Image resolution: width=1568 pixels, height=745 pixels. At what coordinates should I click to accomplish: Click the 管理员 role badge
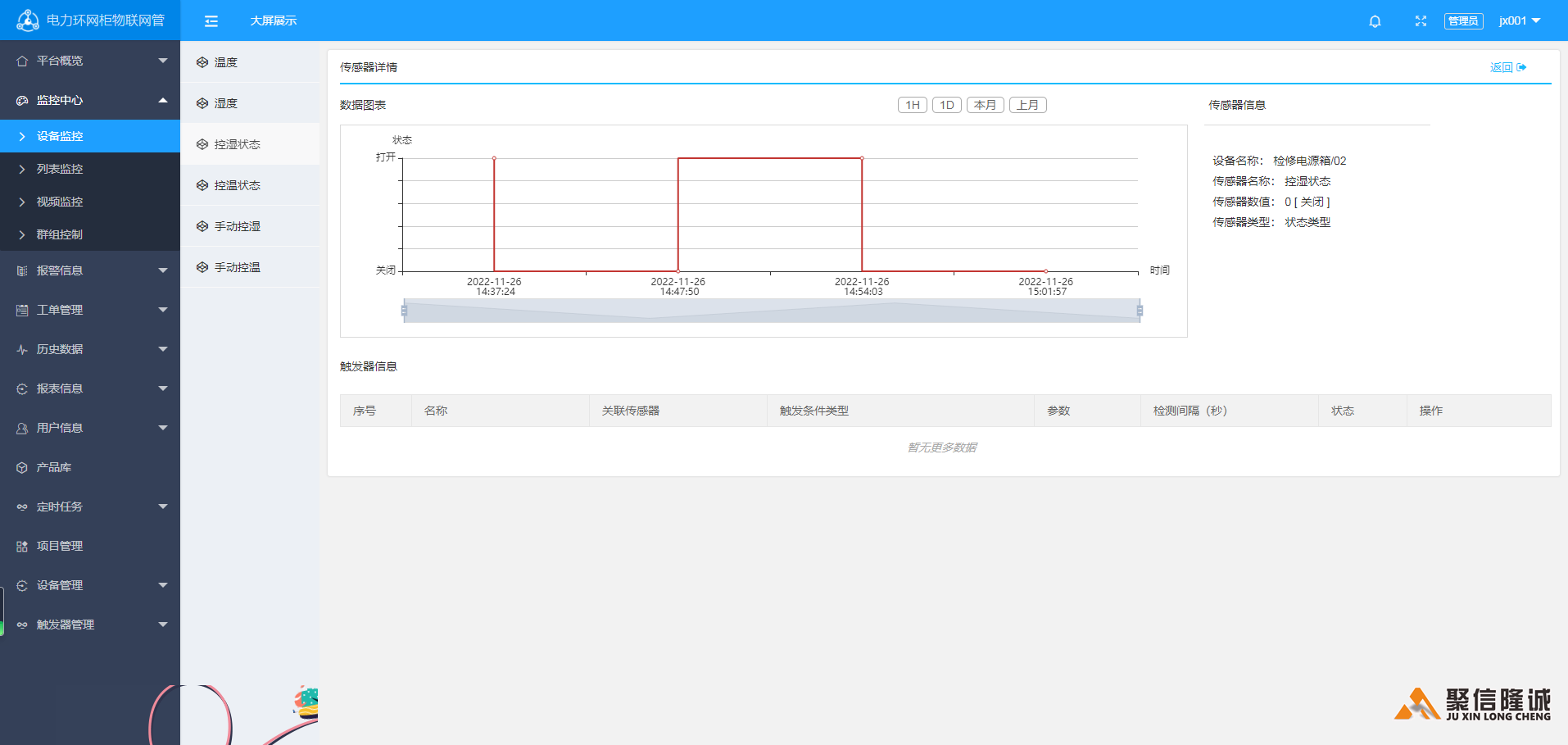[1462, 21]
